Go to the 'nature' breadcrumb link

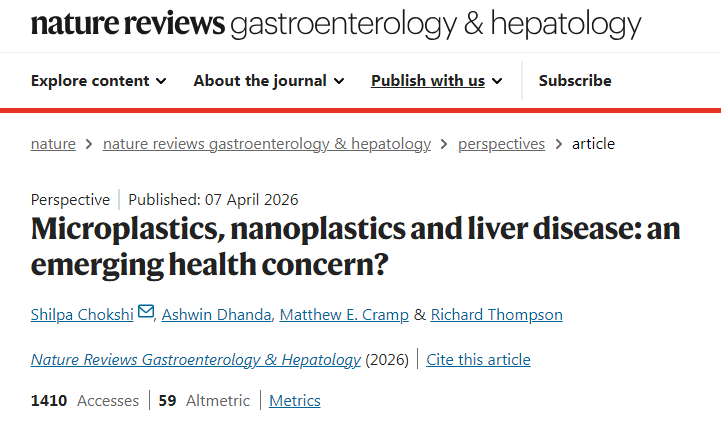click(x=53, y=144)
